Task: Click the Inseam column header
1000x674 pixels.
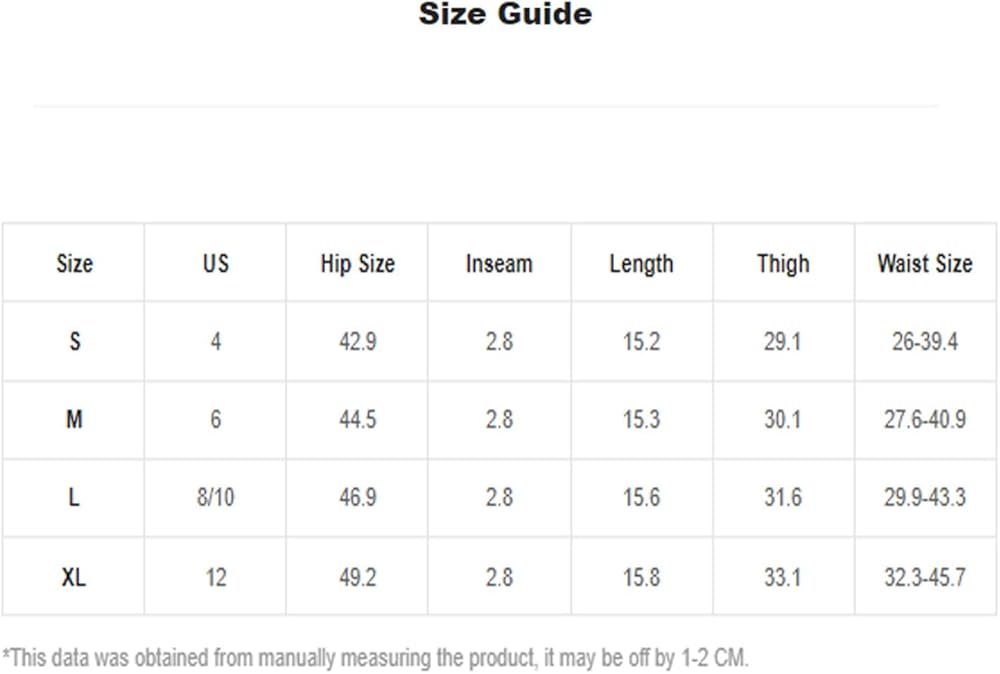Action: [x=499, y=263]
